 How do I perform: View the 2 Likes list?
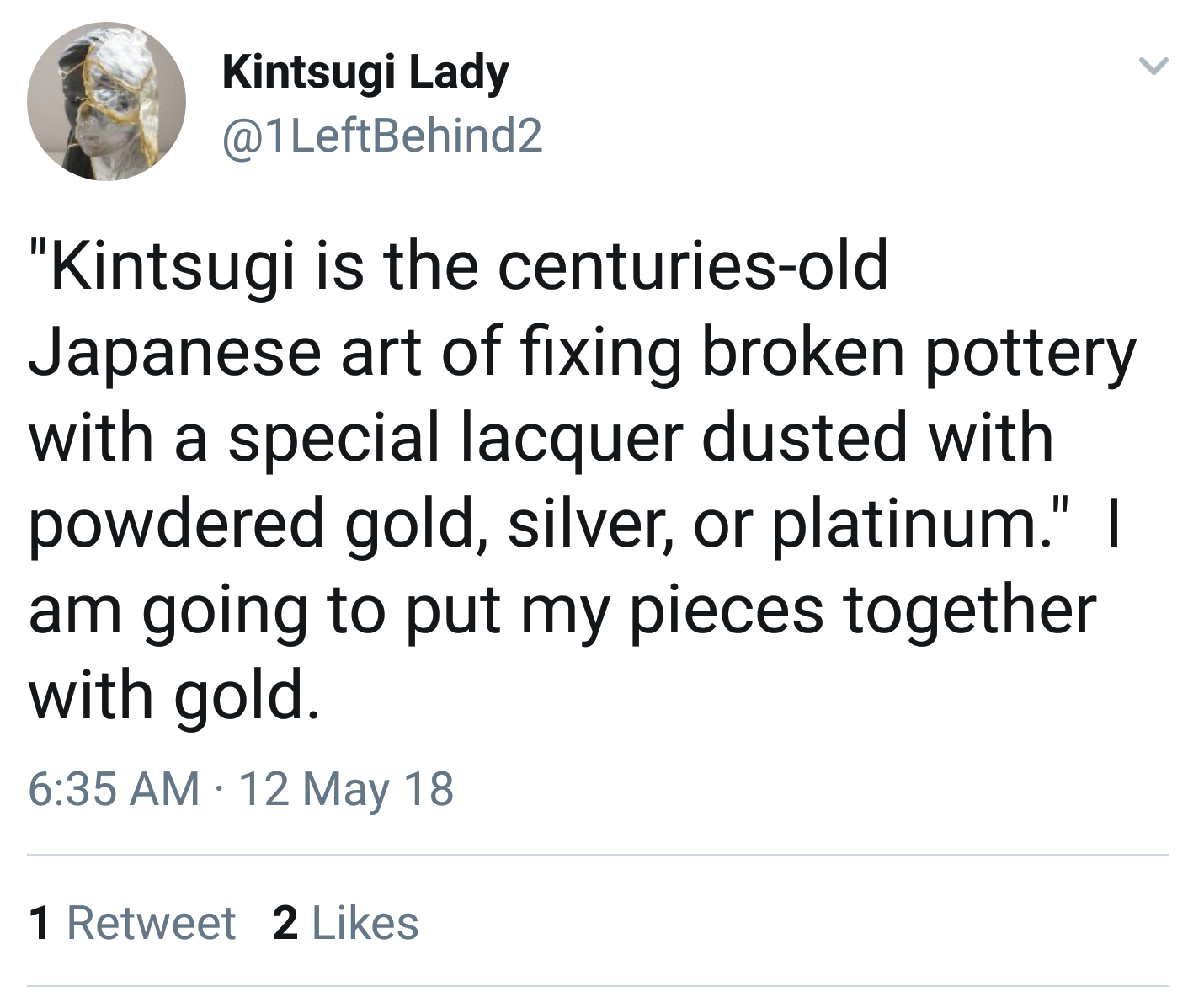pyautogui.click(x=345, y=922)
